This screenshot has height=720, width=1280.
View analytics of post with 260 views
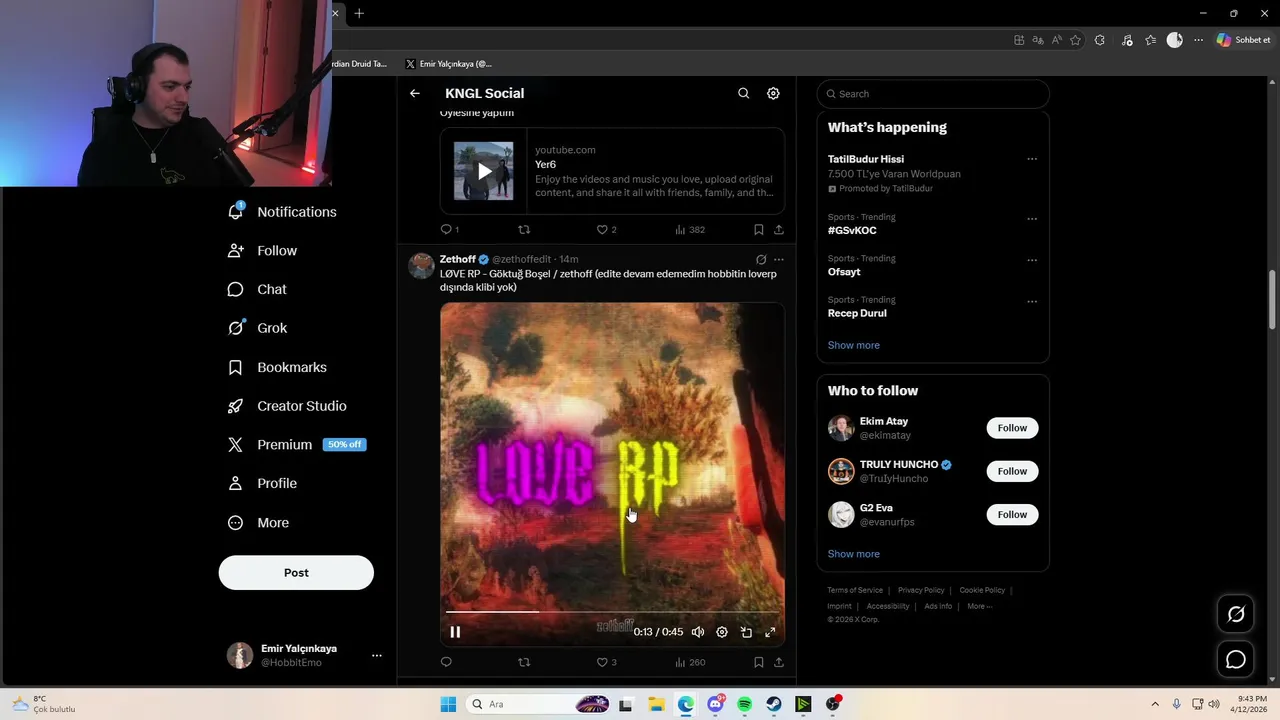[x=690, y=662]
